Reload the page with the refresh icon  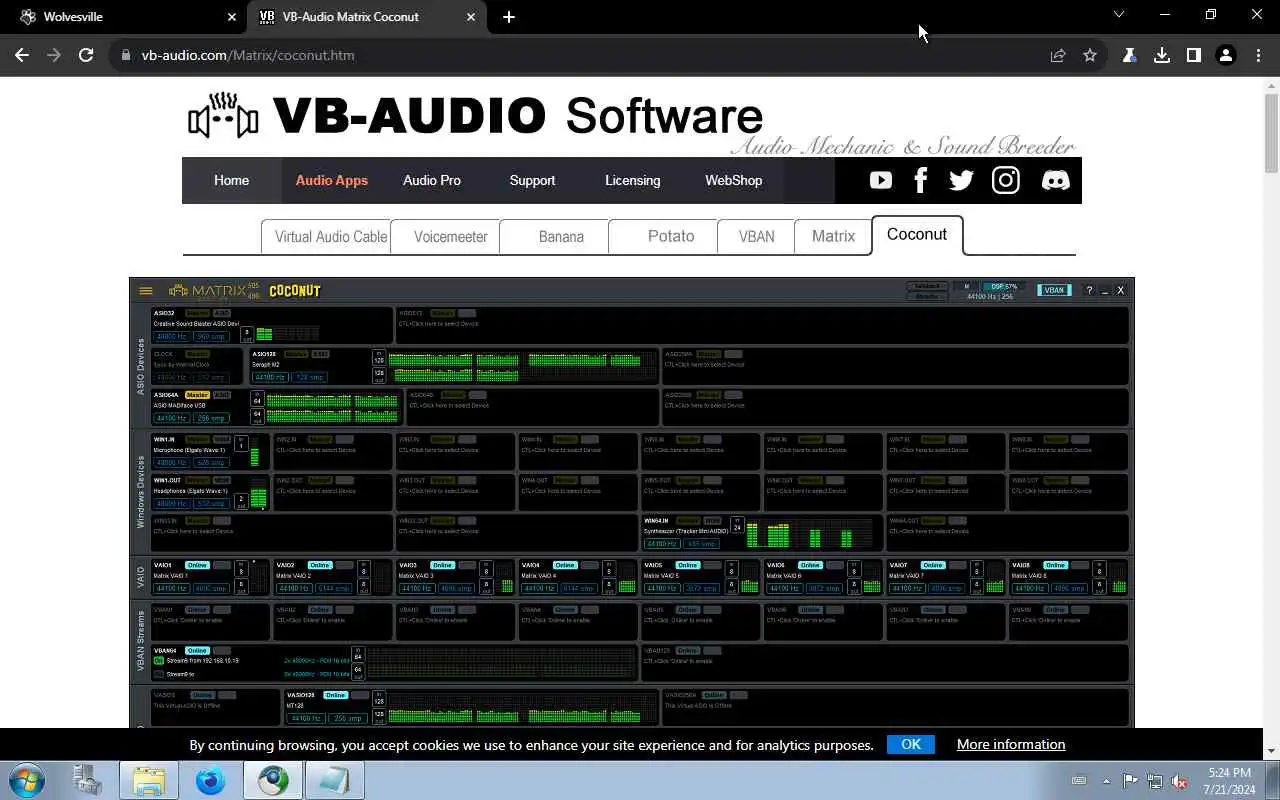[86, 55]
